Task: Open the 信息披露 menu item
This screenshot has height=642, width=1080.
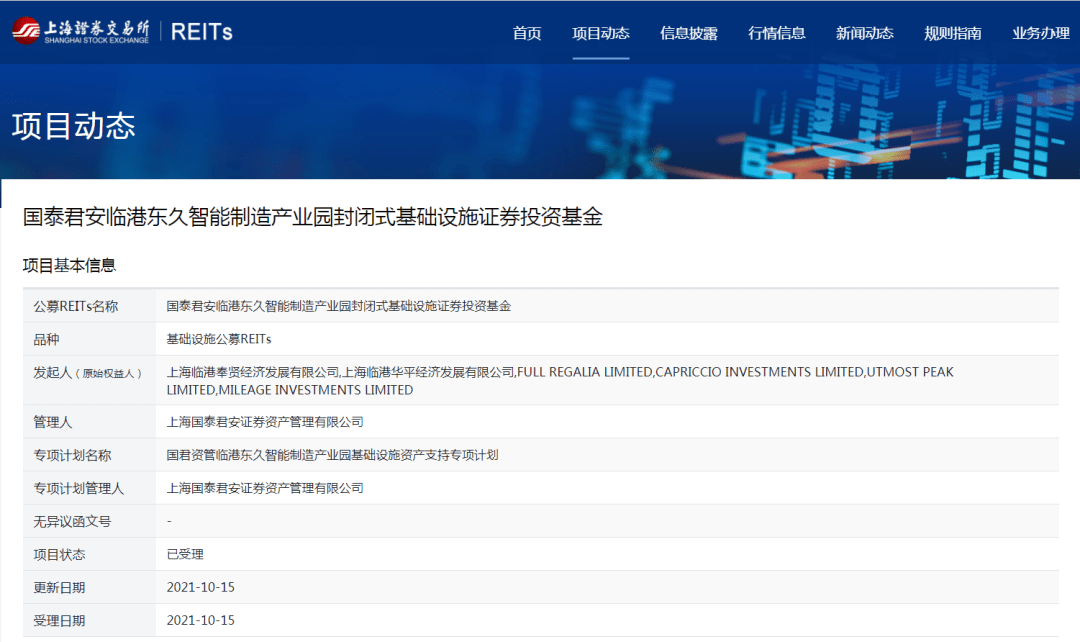Action: pos(689,33)
